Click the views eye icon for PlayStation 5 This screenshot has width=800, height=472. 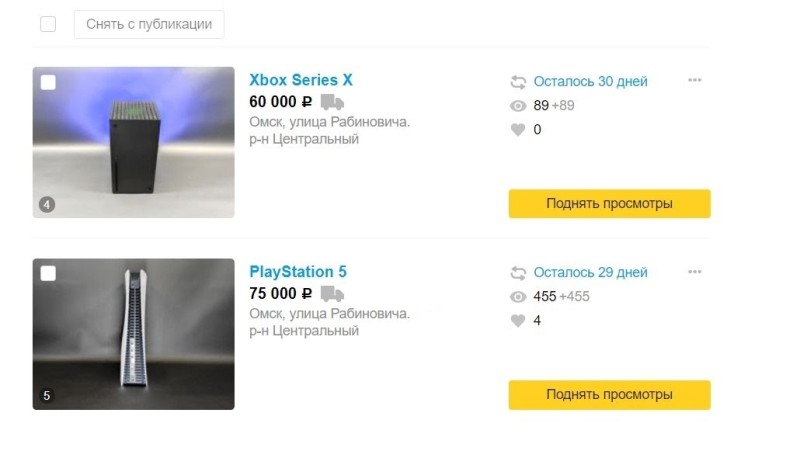click(x=518, y=296)
